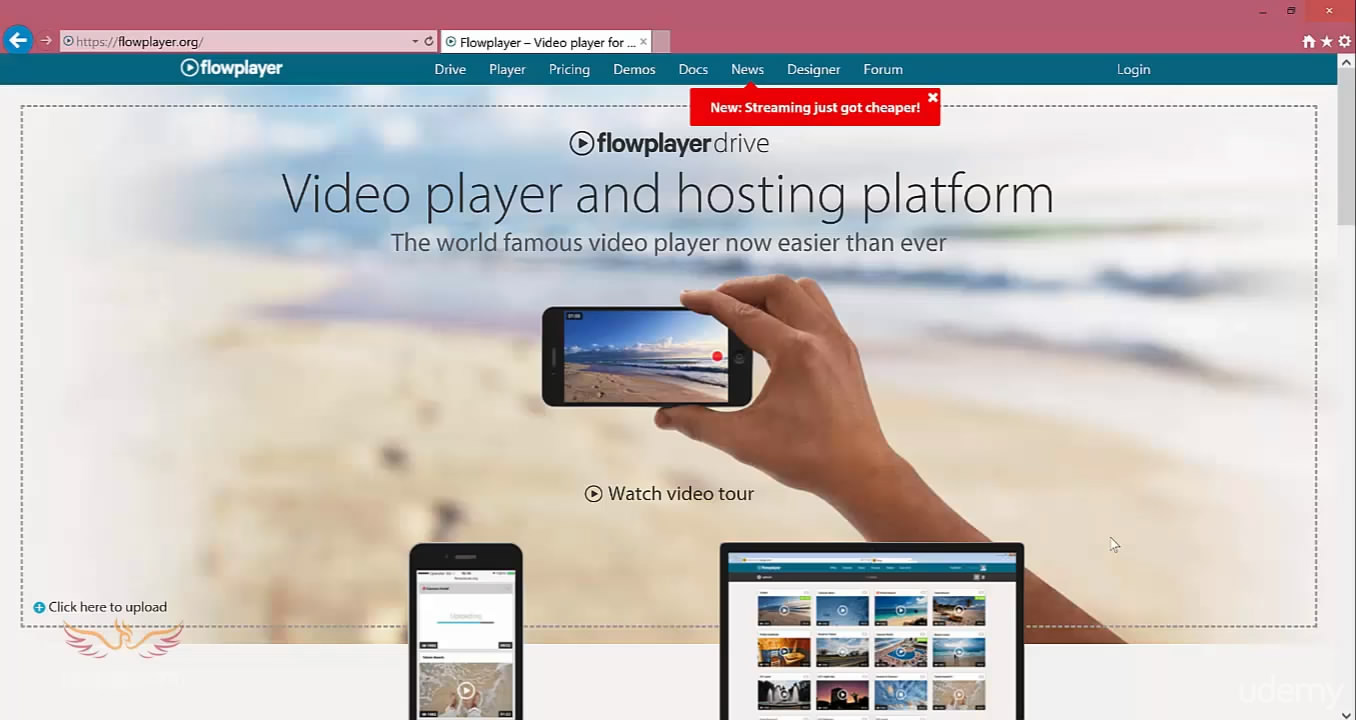
Task: Select the Flowplayer – Video player tab
Action: (546, 42)
